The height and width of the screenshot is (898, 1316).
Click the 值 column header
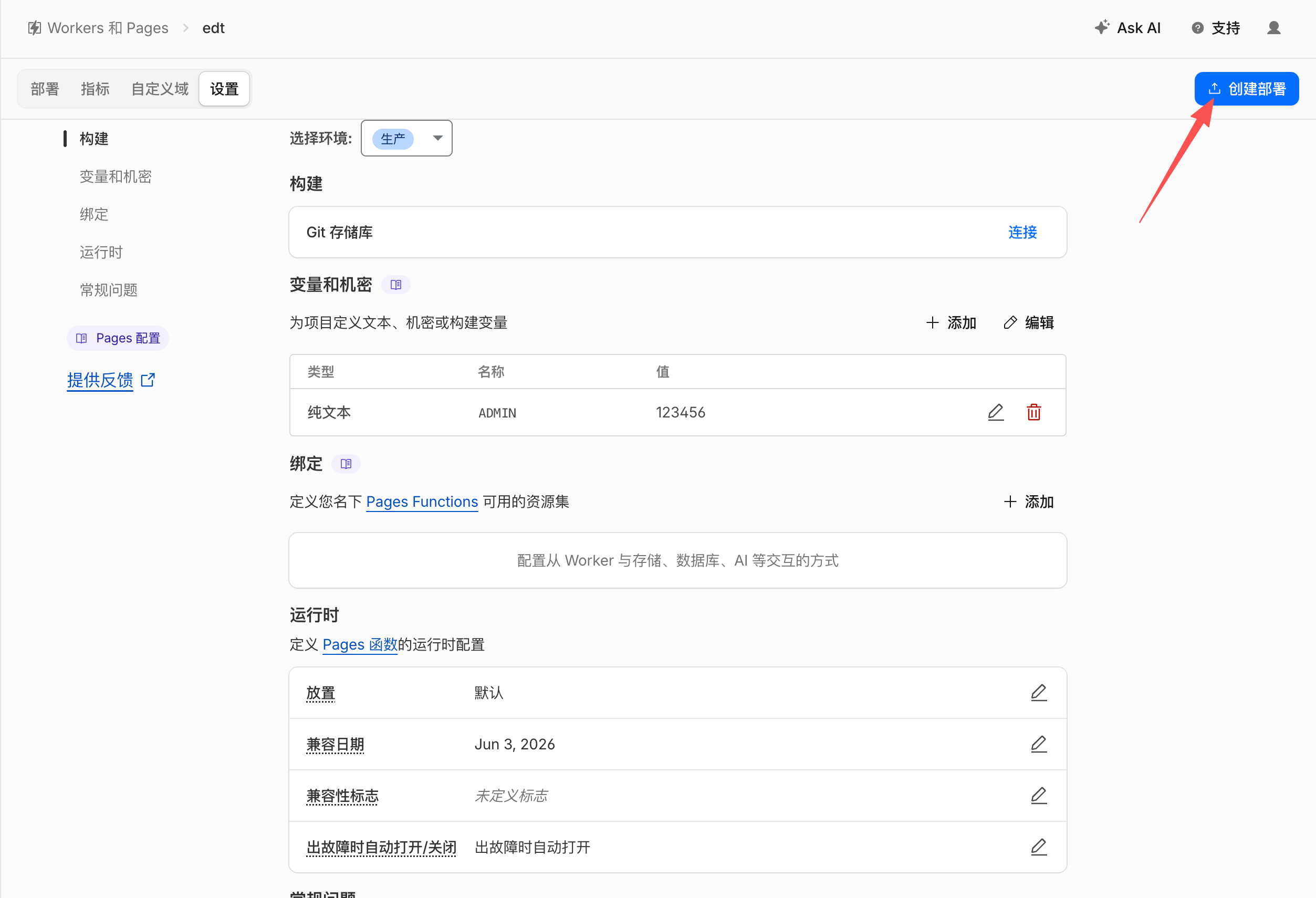pyautogui.click(x=663, y=371)
